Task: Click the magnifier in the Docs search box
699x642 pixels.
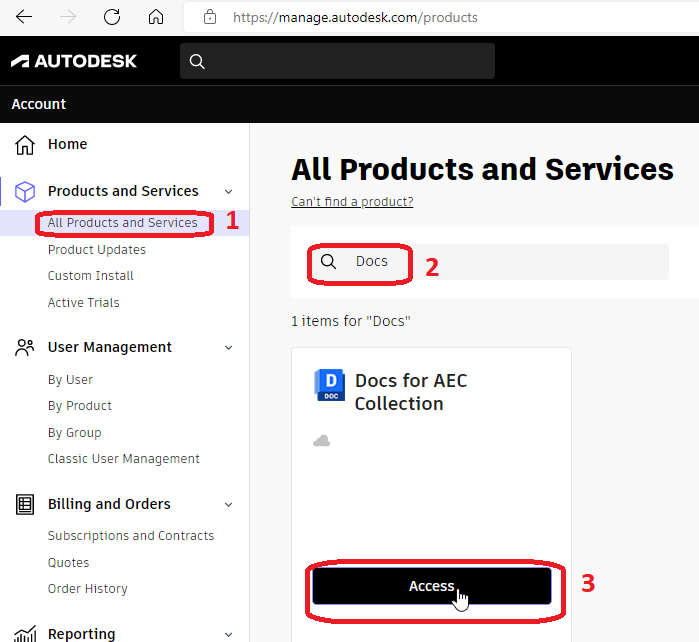Action: [329, 262]
